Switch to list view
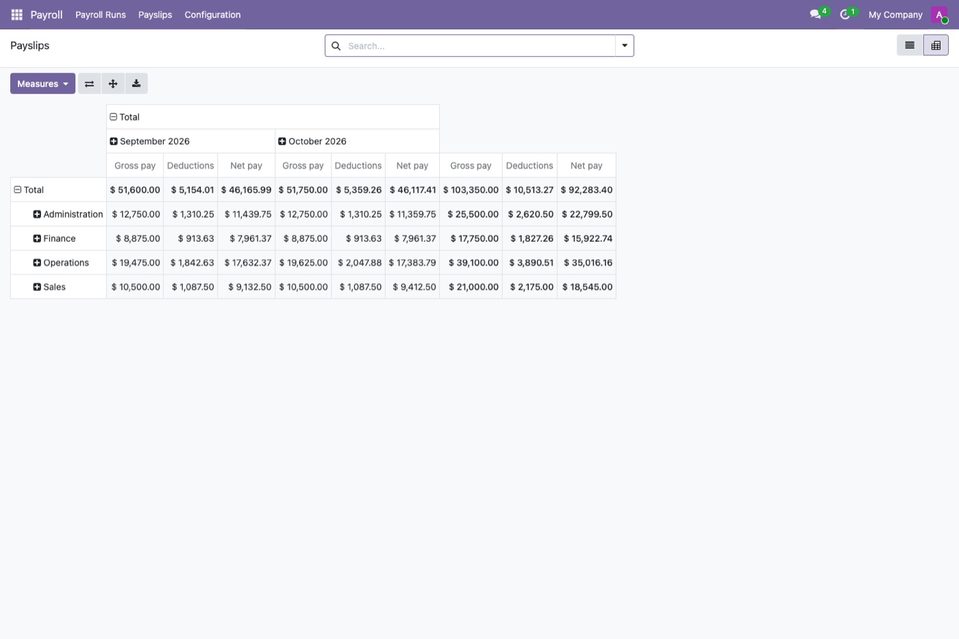This screenshot has height=639, width=959. [910, 45]
